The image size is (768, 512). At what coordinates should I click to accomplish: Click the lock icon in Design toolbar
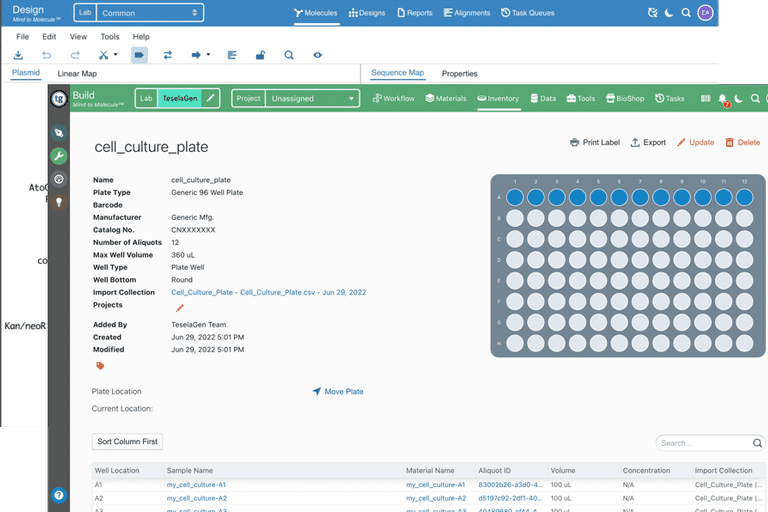tap(260, 55)
